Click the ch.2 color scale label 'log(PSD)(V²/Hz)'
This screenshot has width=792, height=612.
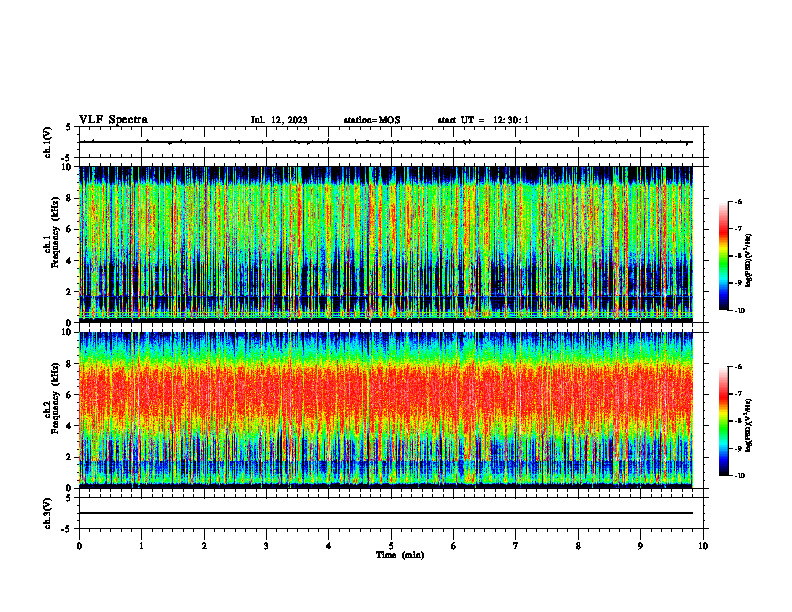pyautogui.click(x=749, y=425)
